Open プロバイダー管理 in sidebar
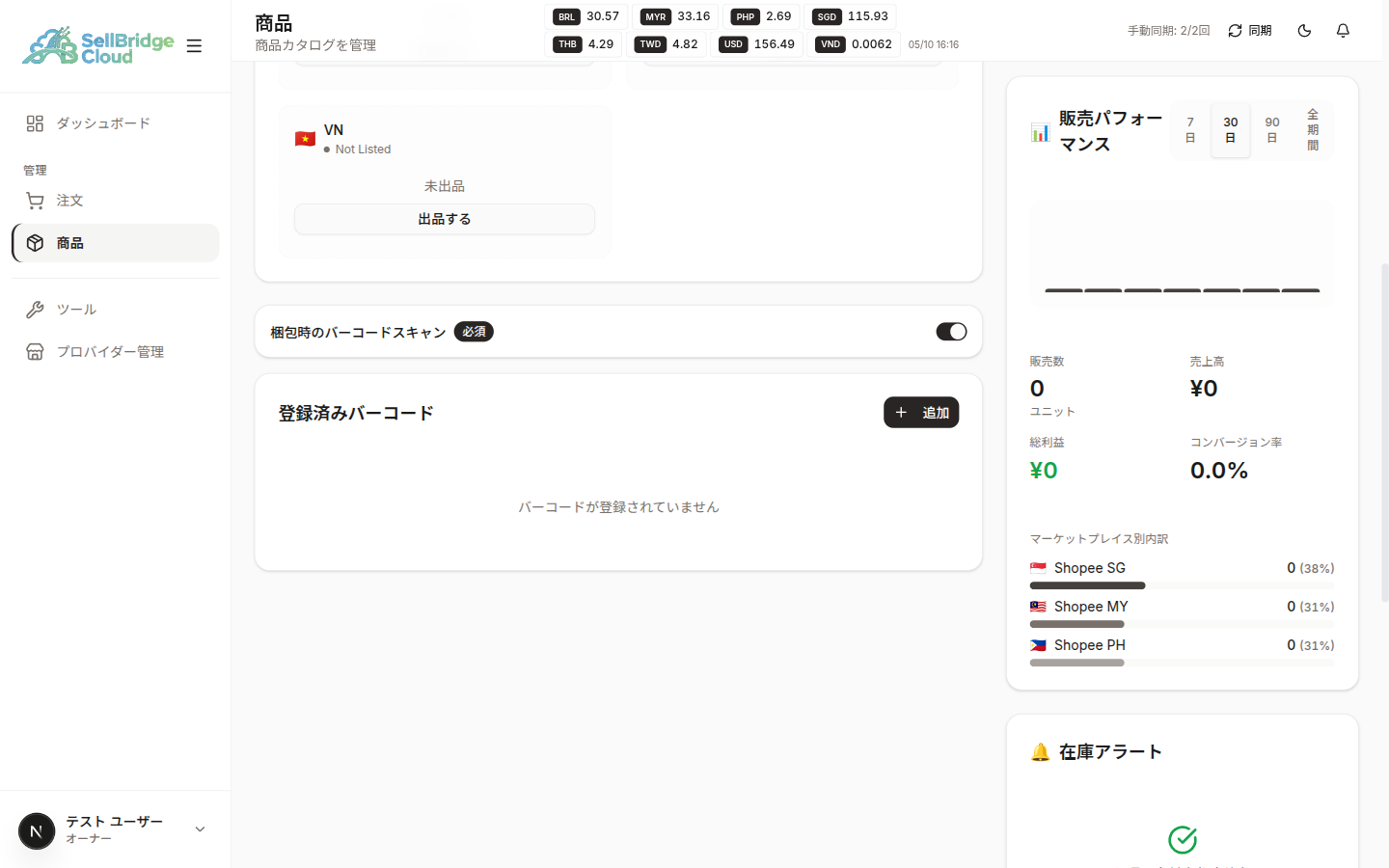 pos(116,352)
